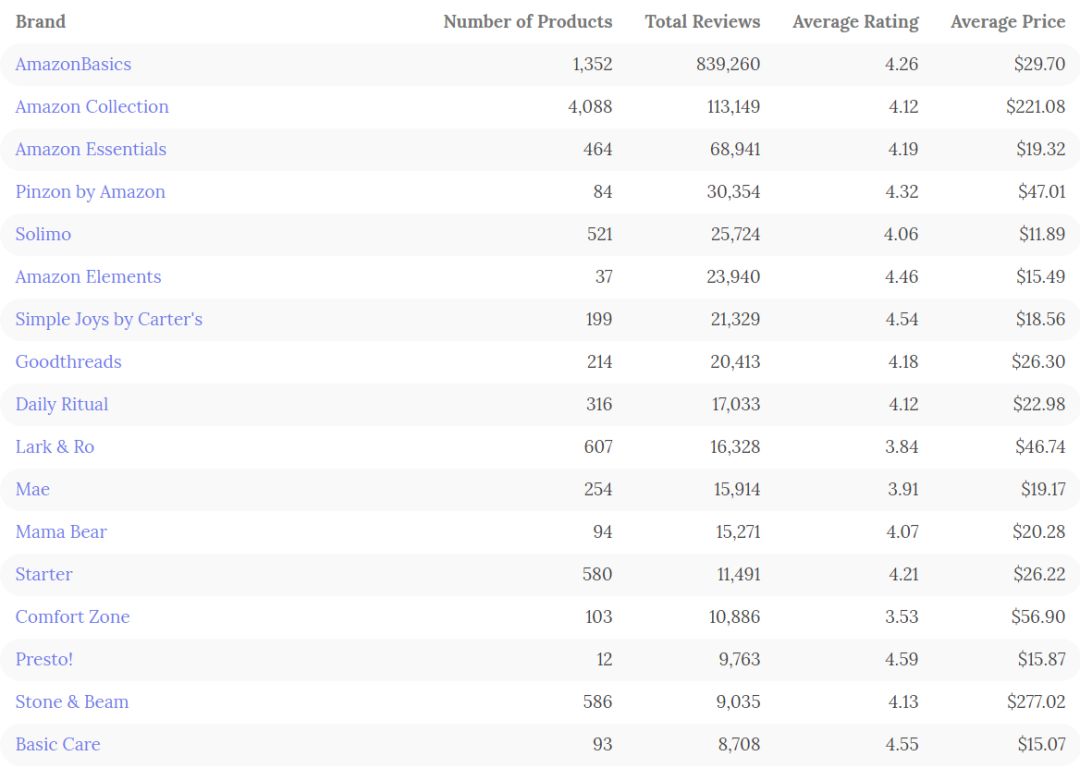Select the $15.07 average price cell

coord(1041,745)
